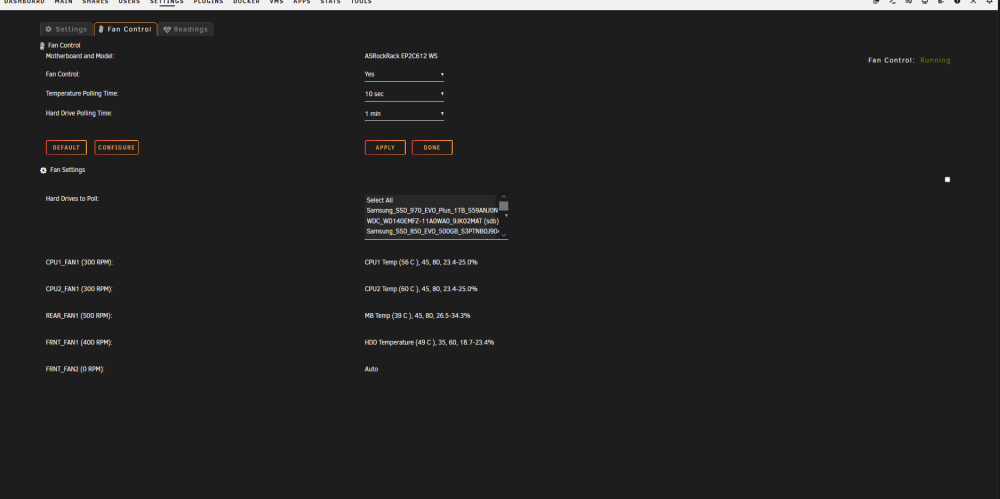Viewport: 1000px width, 499px height.
Task: Open the Dashboard menu item
Action: (24, 2)
